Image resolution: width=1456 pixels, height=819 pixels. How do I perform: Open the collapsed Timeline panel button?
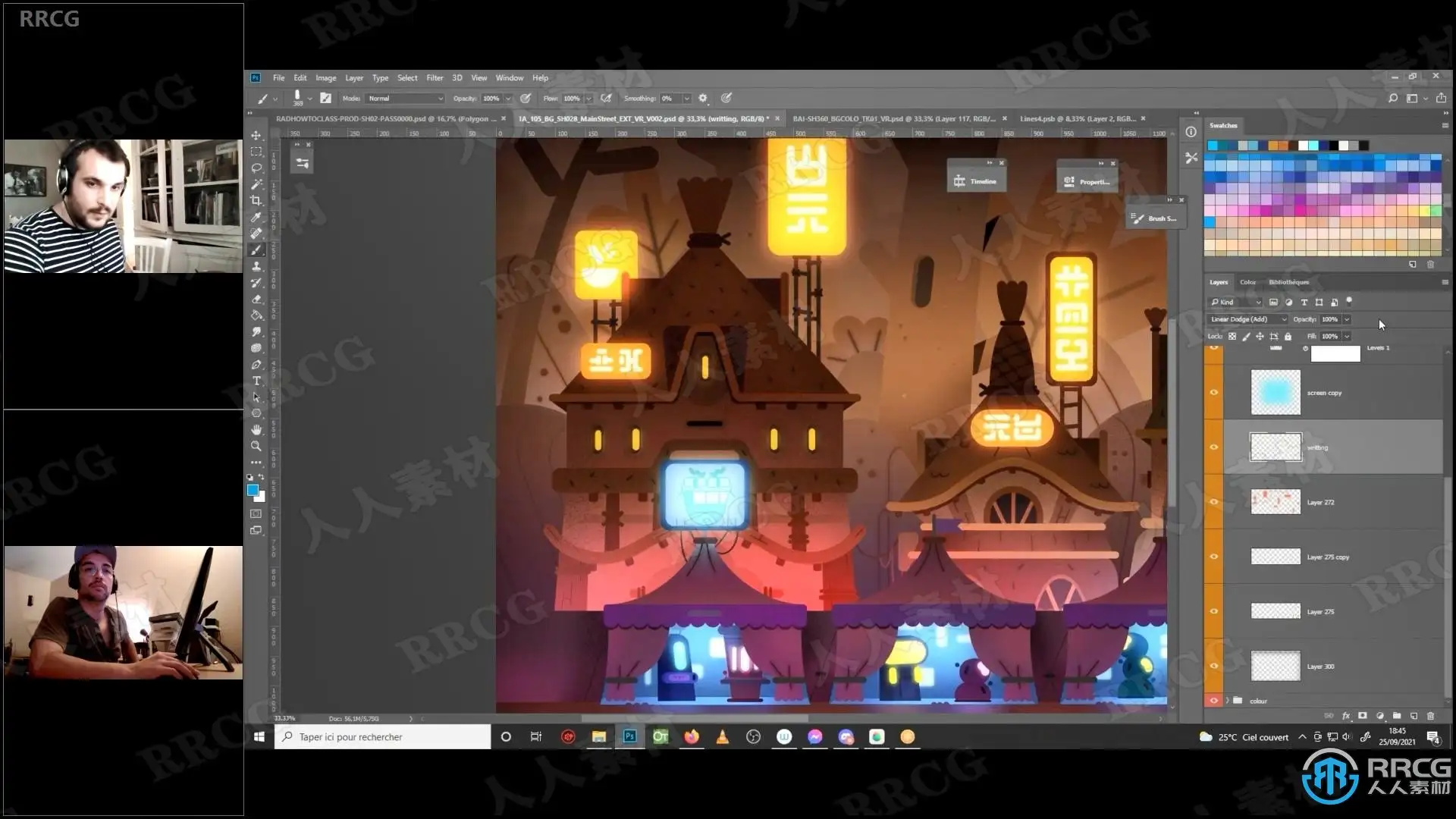976,181
